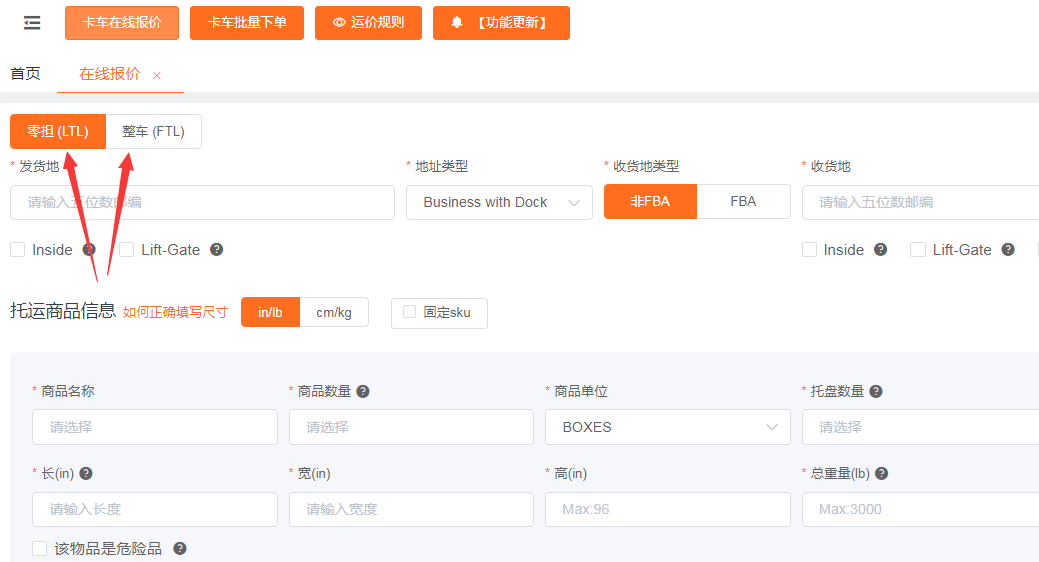1039x562 pixels.
Task: Focus 总重量(lb) Max:3000 input
Action: coord(920,509)
